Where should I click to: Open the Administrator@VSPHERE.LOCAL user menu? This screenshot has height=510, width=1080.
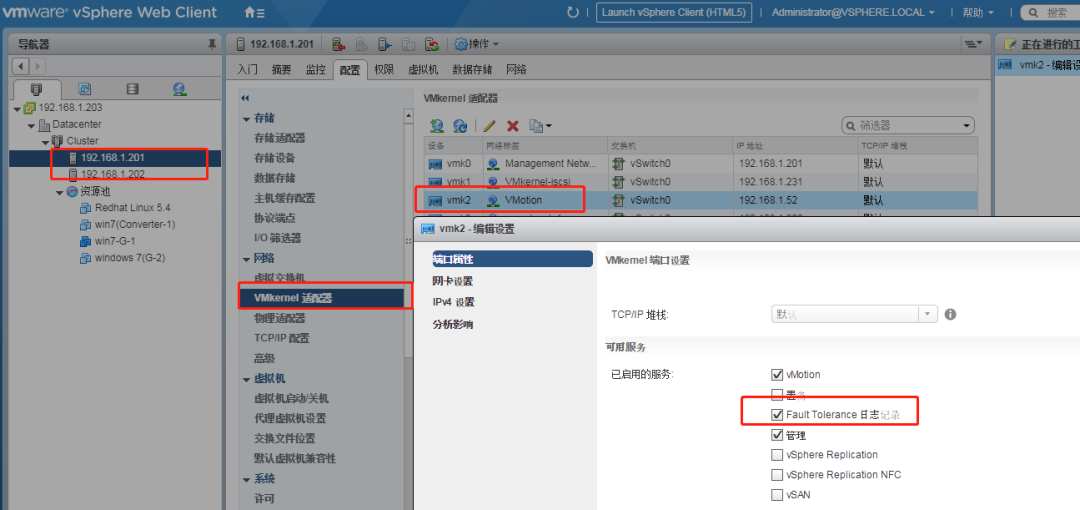coord(853,12)
